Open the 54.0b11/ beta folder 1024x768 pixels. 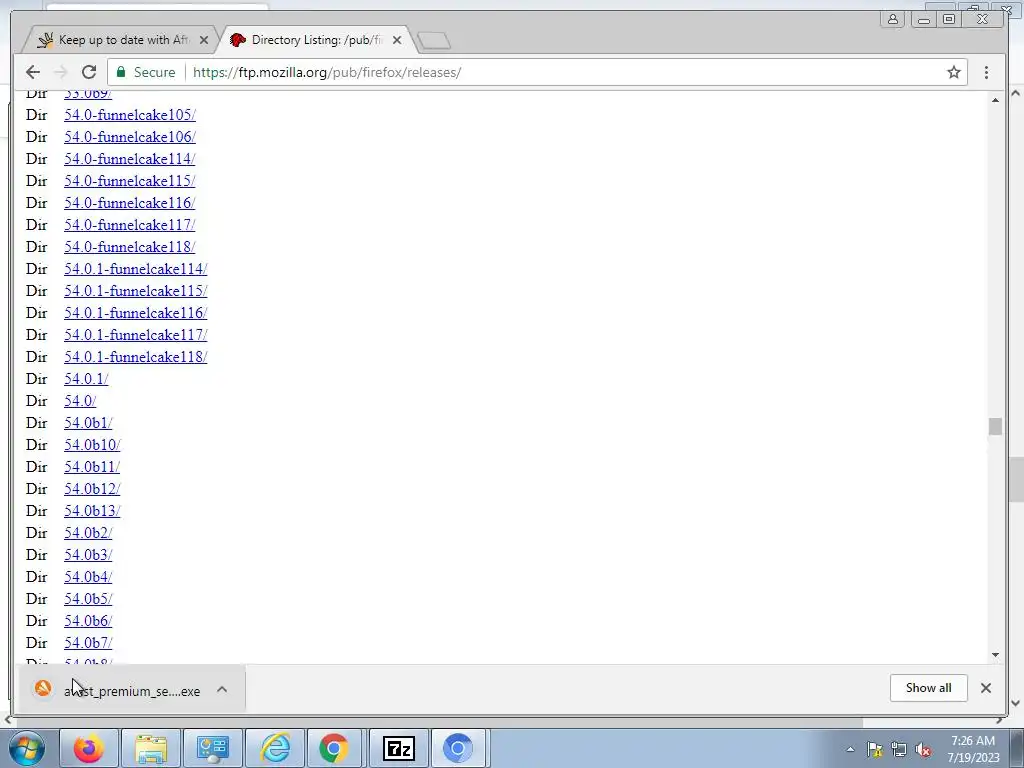92,467
